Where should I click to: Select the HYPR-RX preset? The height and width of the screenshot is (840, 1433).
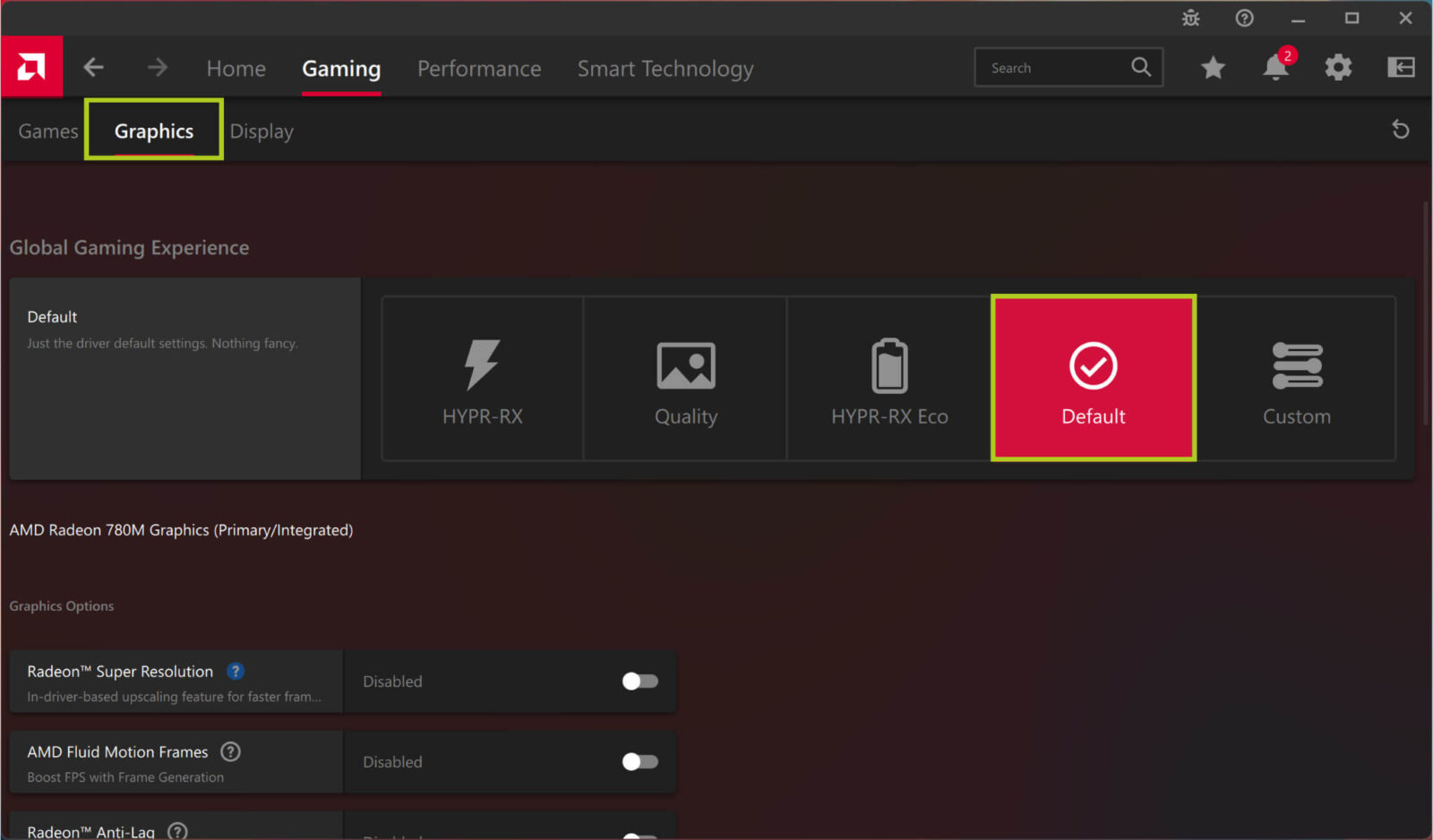coord(482,378)
